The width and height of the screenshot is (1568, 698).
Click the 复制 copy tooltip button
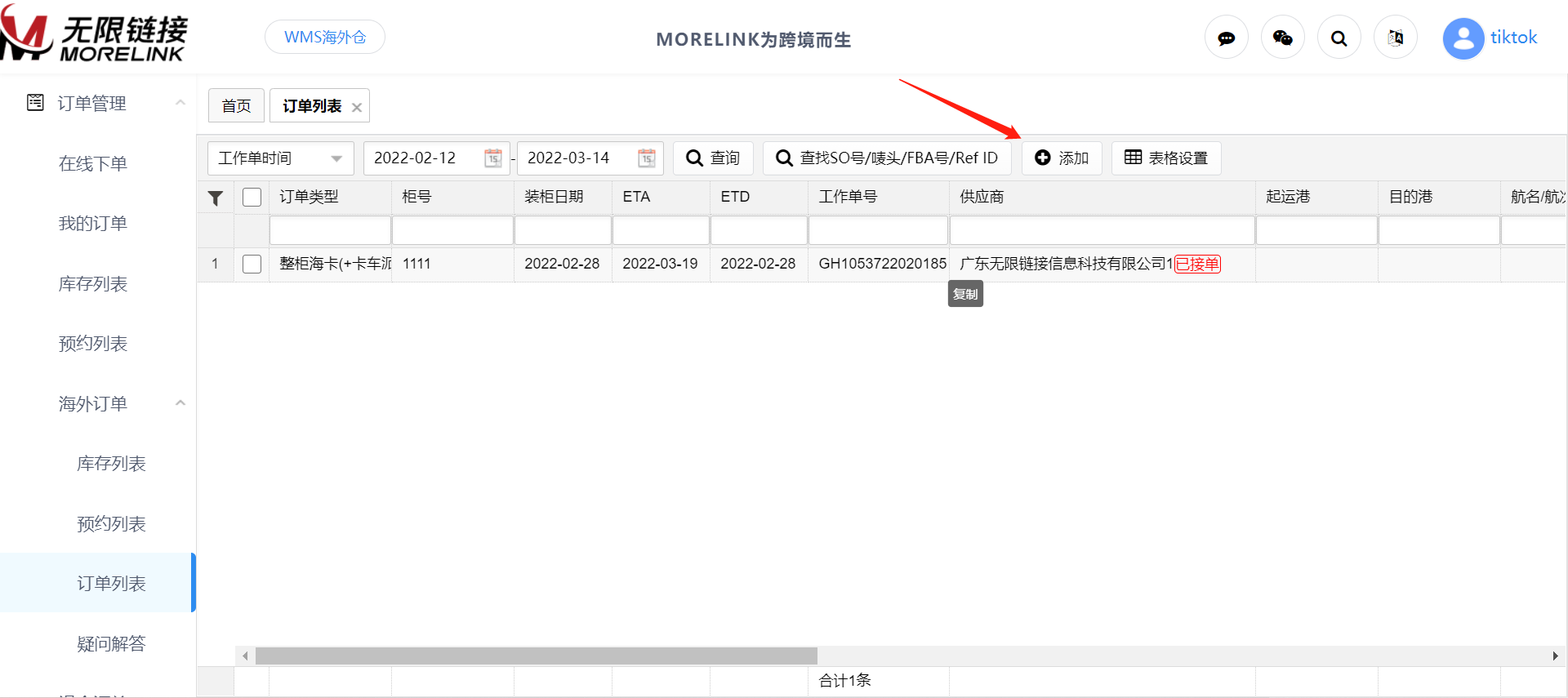point(965,294)
